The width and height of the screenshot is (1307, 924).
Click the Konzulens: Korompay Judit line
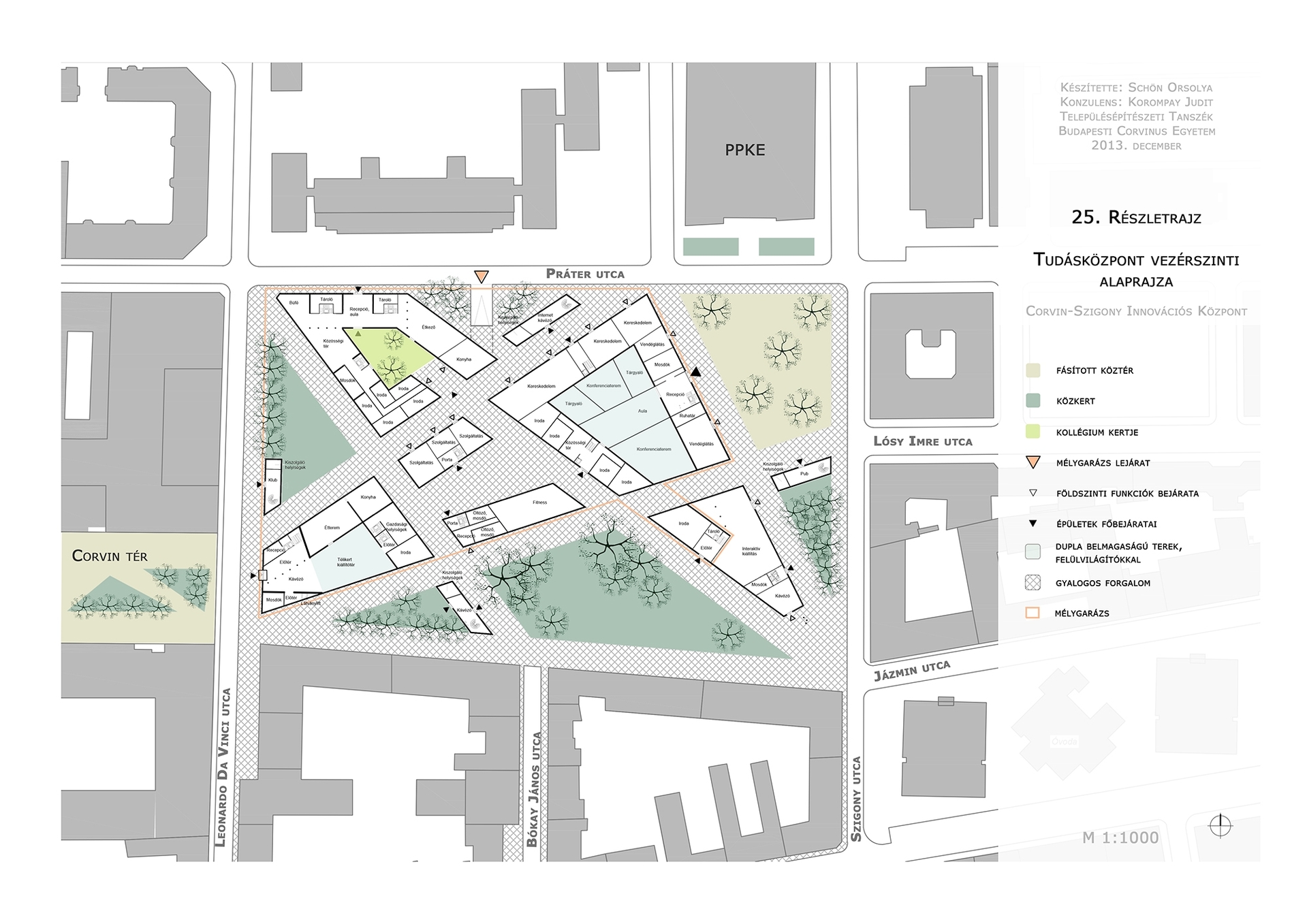1136,102
